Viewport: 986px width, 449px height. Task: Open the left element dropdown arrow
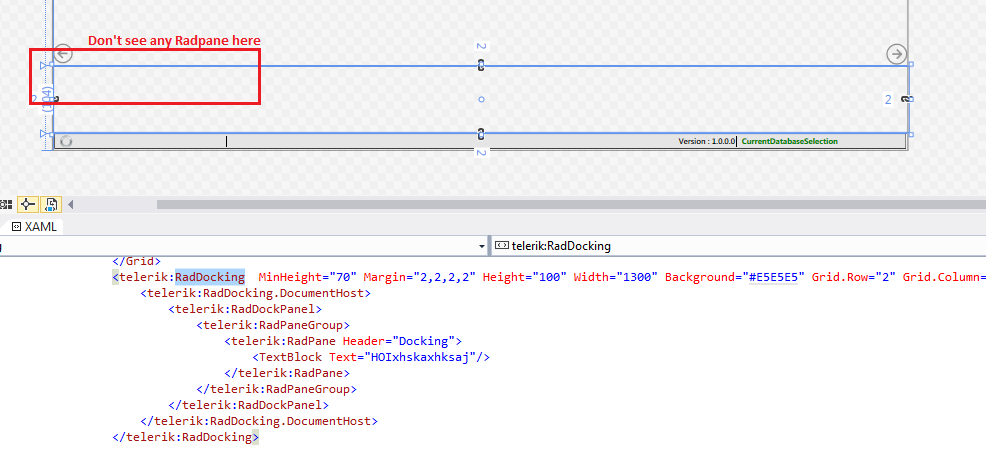[482, 246]
